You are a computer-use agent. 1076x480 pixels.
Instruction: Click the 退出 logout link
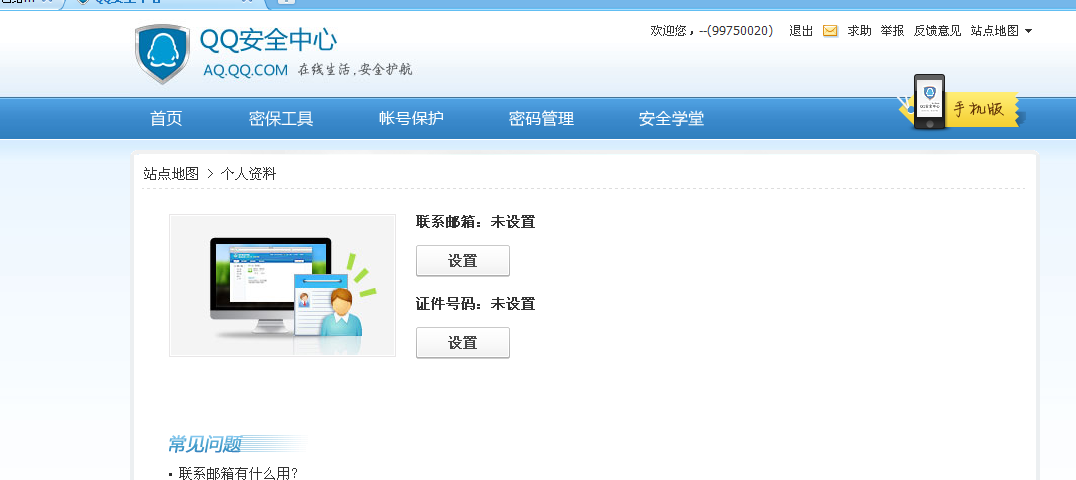801,31
